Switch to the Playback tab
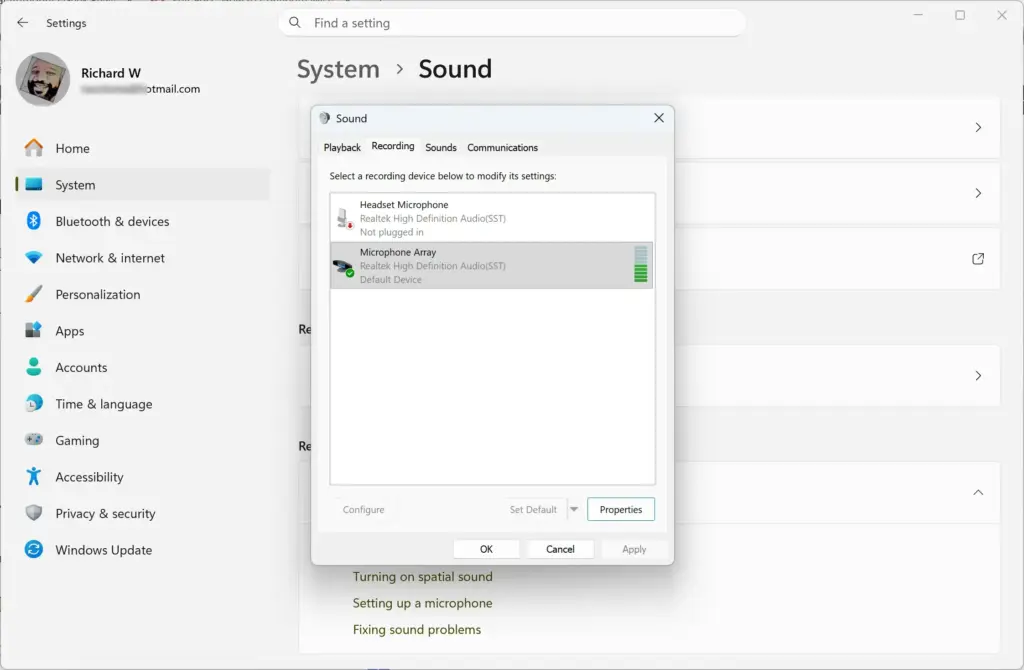The image size is (1024, 670). click(x=342, y=148)
